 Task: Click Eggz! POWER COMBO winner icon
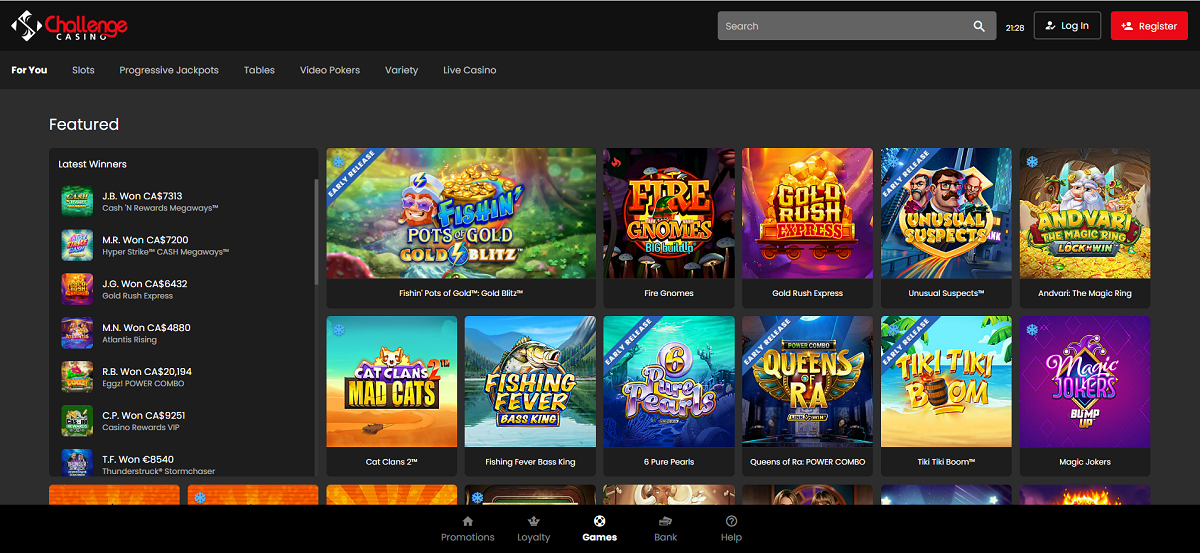[x=77, y=377]
